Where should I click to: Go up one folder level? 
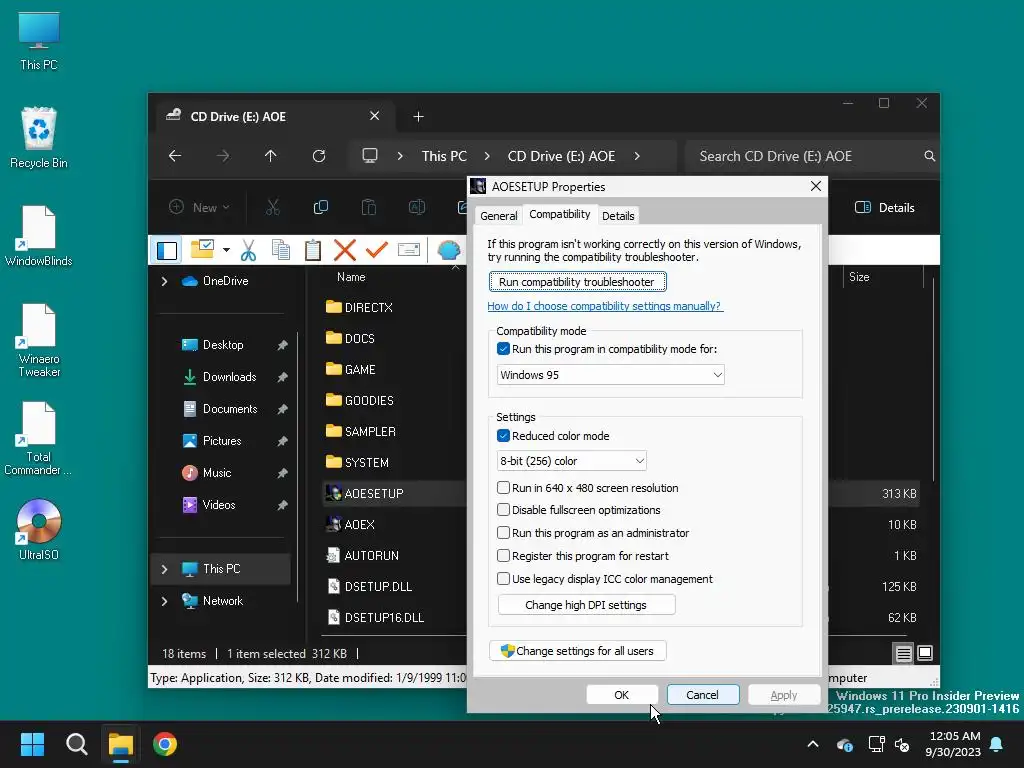pyautogui.click(x=270, y=156)
